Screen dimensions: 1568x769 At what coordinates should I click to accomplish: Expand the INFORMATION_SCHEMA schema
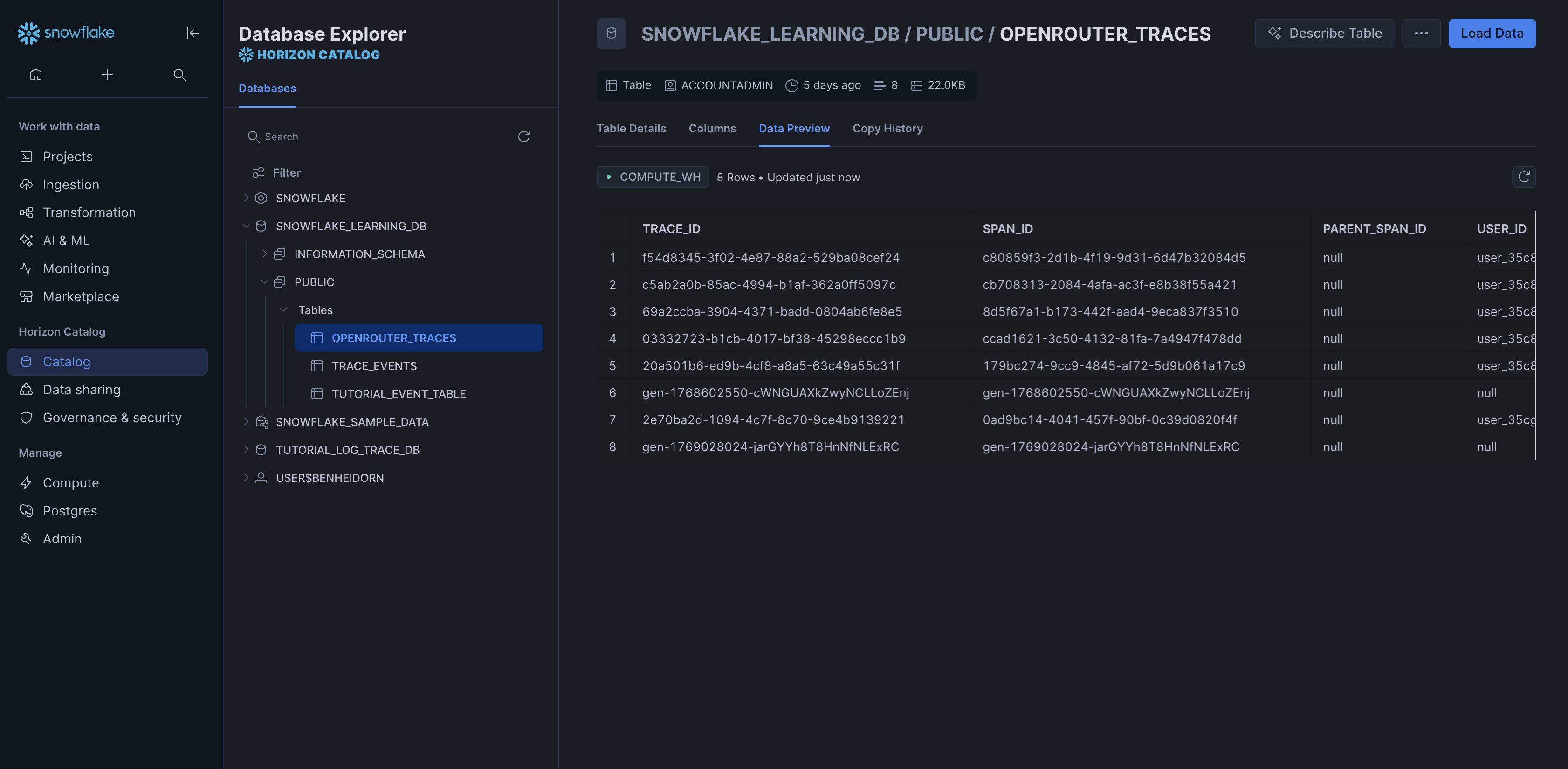tap(265, 254)
